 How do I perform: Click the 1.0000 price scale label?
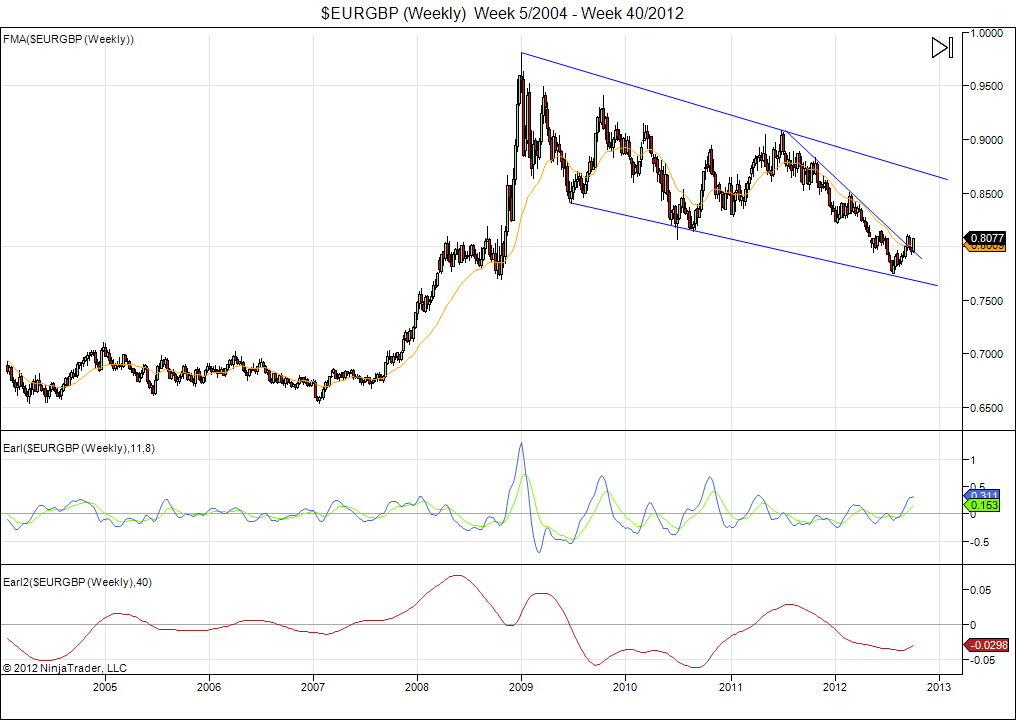[x=988, y=33]
